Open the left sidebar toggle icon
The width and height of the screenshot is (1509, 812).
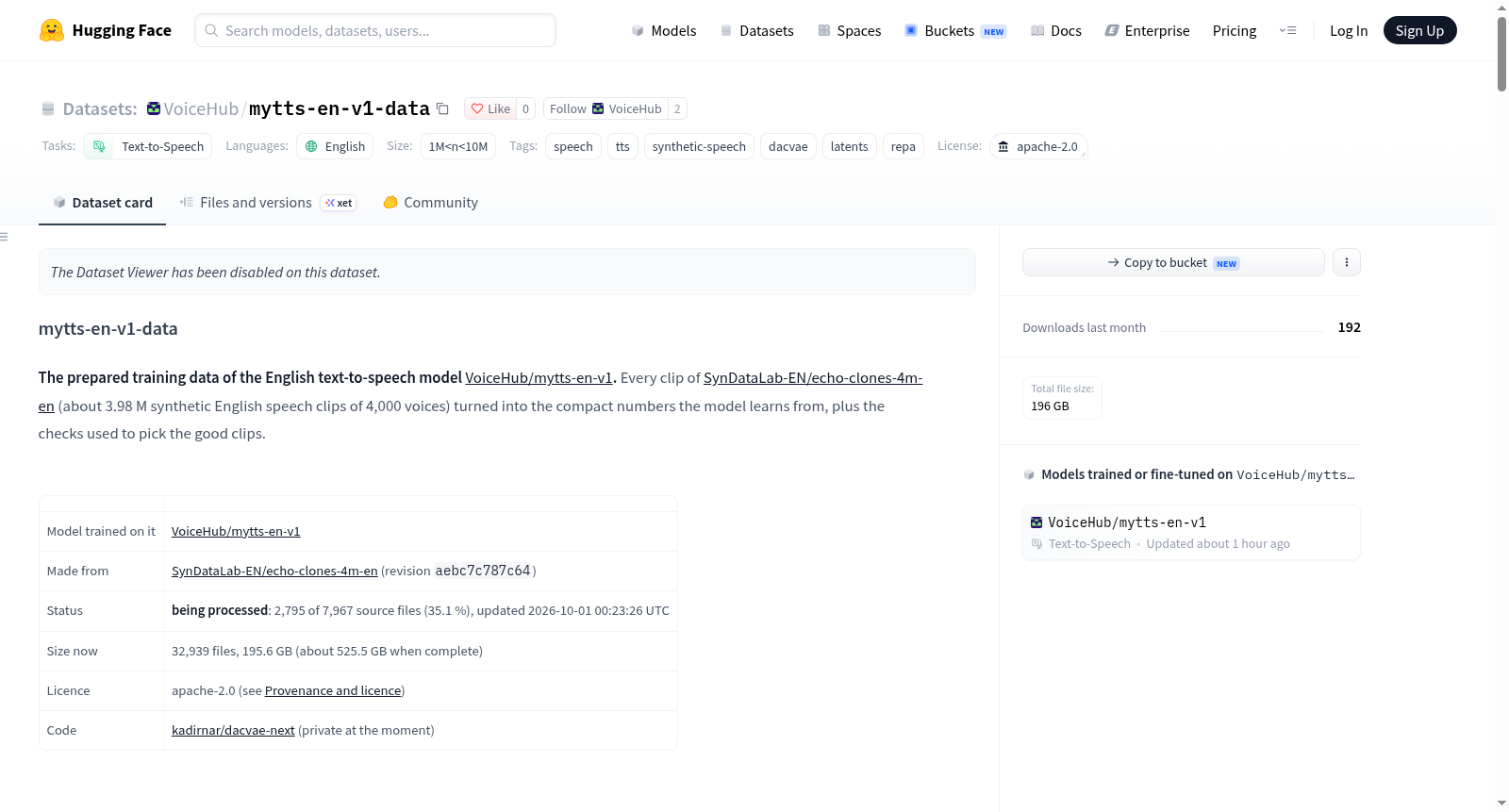point(4,237)
